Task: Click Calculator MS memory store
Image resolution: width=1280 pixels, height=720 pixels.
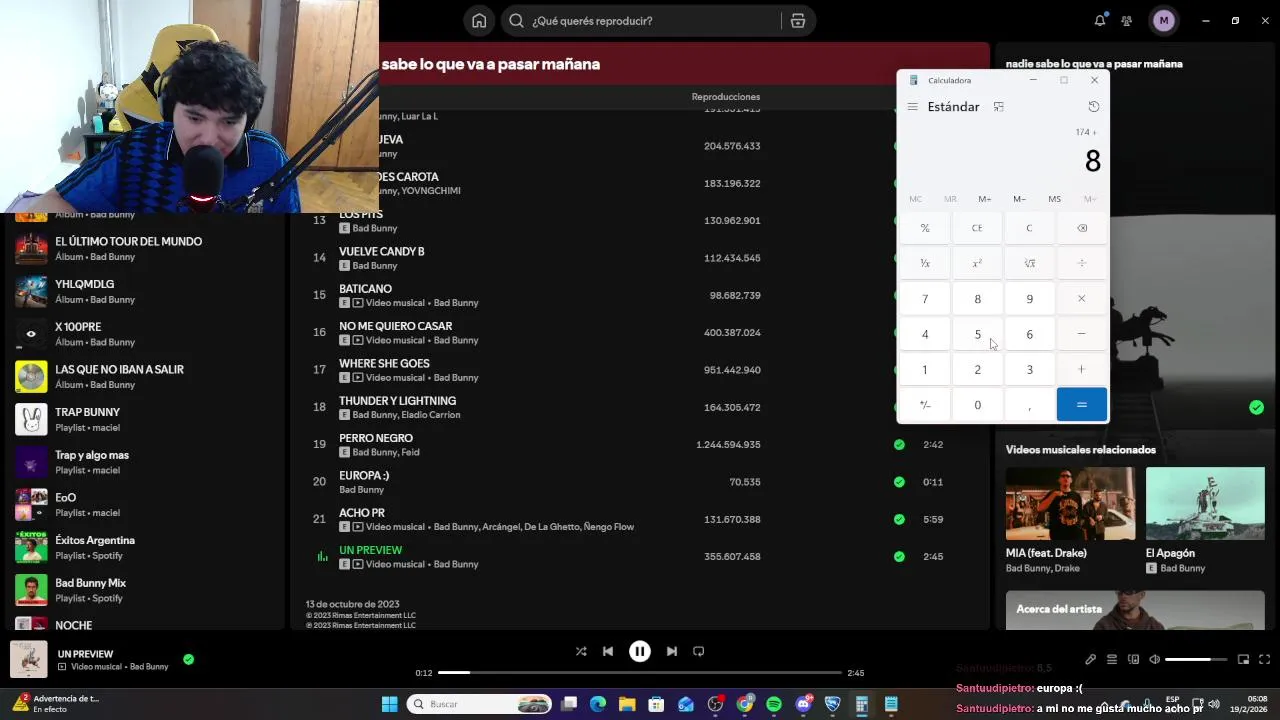Action: point(1054,199)
